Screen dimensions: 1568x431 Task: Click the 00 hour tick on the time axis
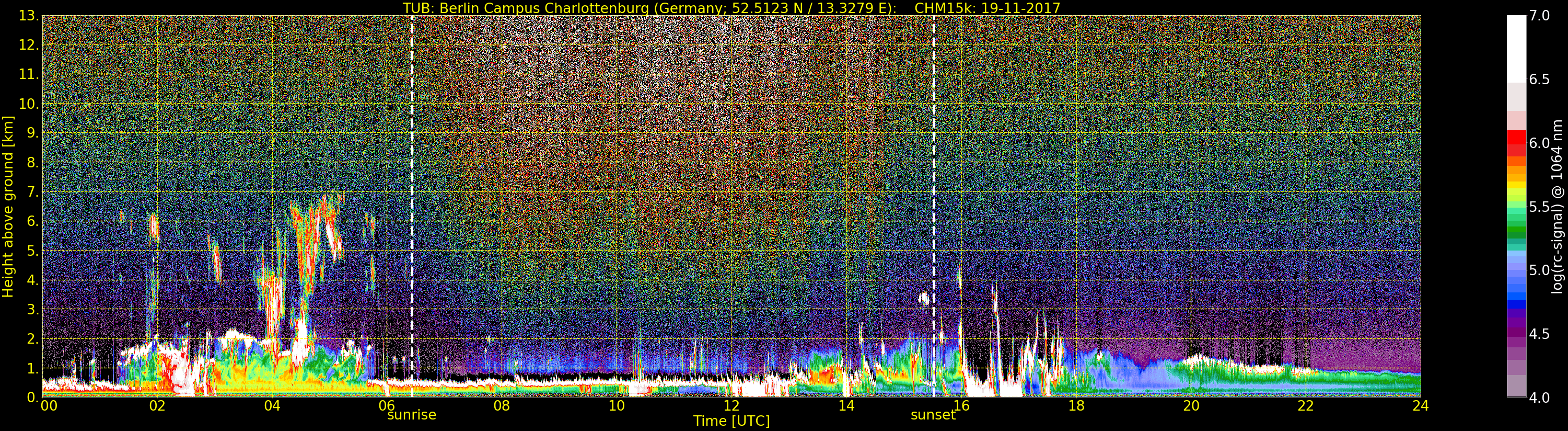coord(49,406)
